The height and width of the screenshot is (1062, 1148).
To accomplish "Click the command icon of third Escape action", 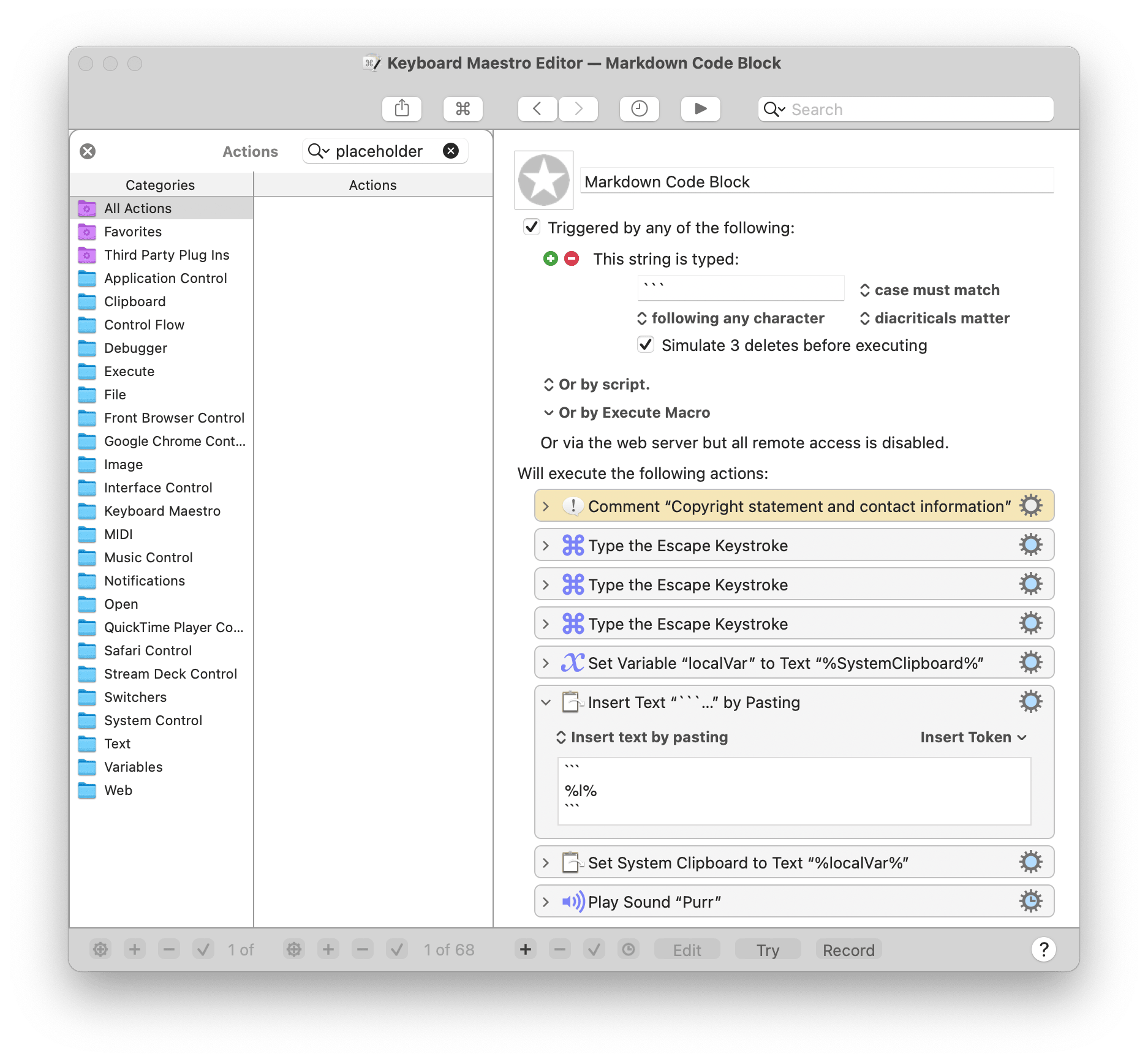I will (573, 623).
